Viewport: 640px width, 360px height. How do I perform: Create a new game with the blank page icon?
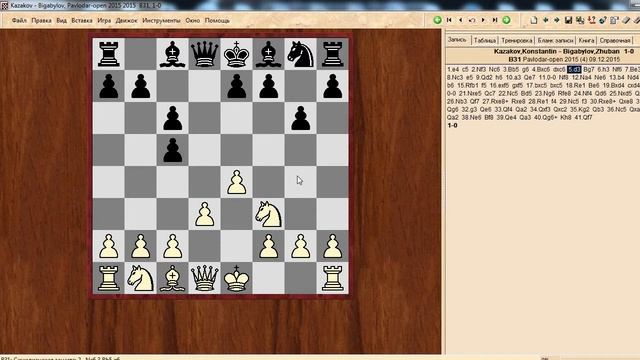533,20
